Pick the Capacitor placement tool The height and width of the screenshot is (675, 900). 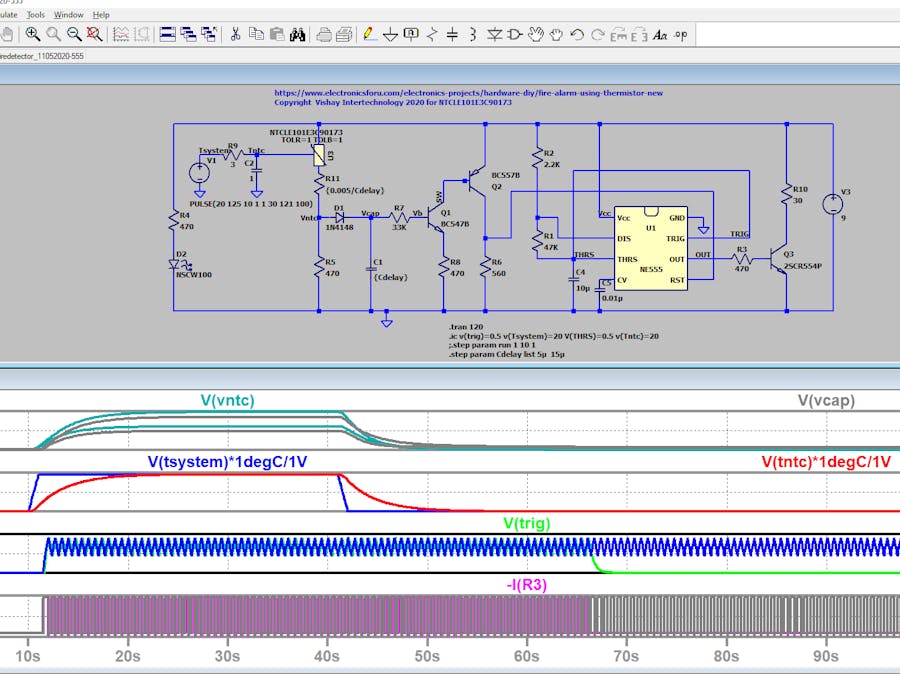click(x=452, y=34)
